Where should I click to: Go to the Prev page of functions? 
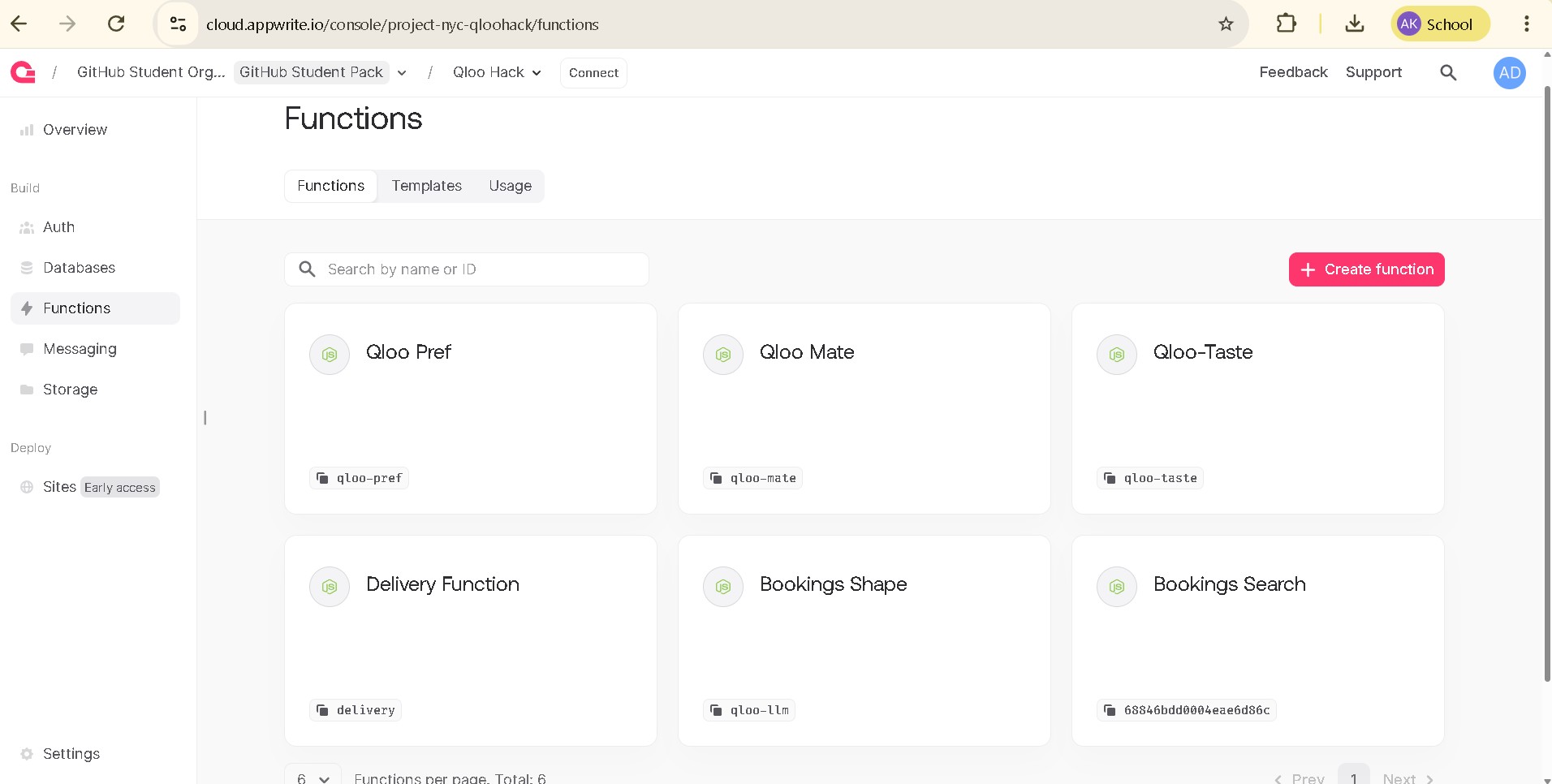pyautogui.click(x=1300, y=778)
